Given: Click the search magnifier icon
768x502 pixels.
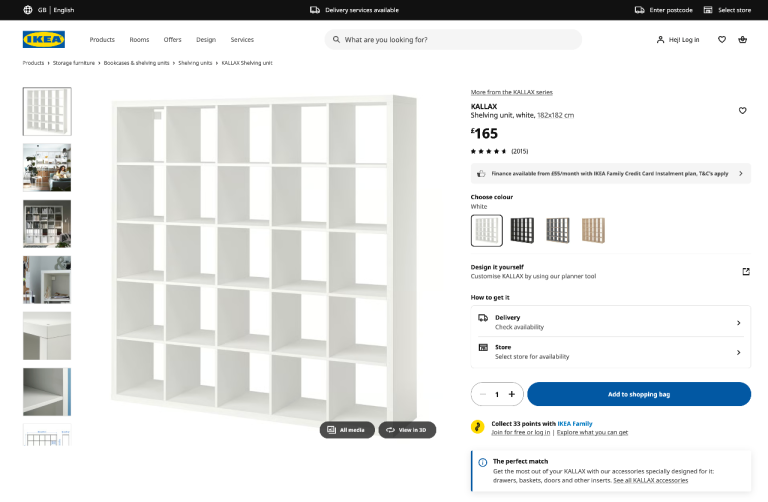Looking at the screenshot, I should [336, 40].
